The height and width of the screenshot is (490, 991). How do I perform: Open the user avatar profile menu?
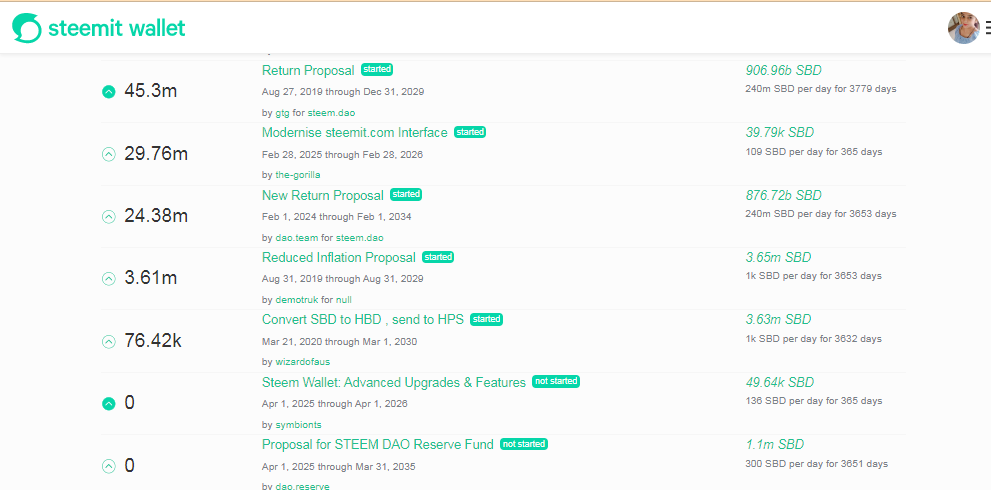click(x=964, y=28)
